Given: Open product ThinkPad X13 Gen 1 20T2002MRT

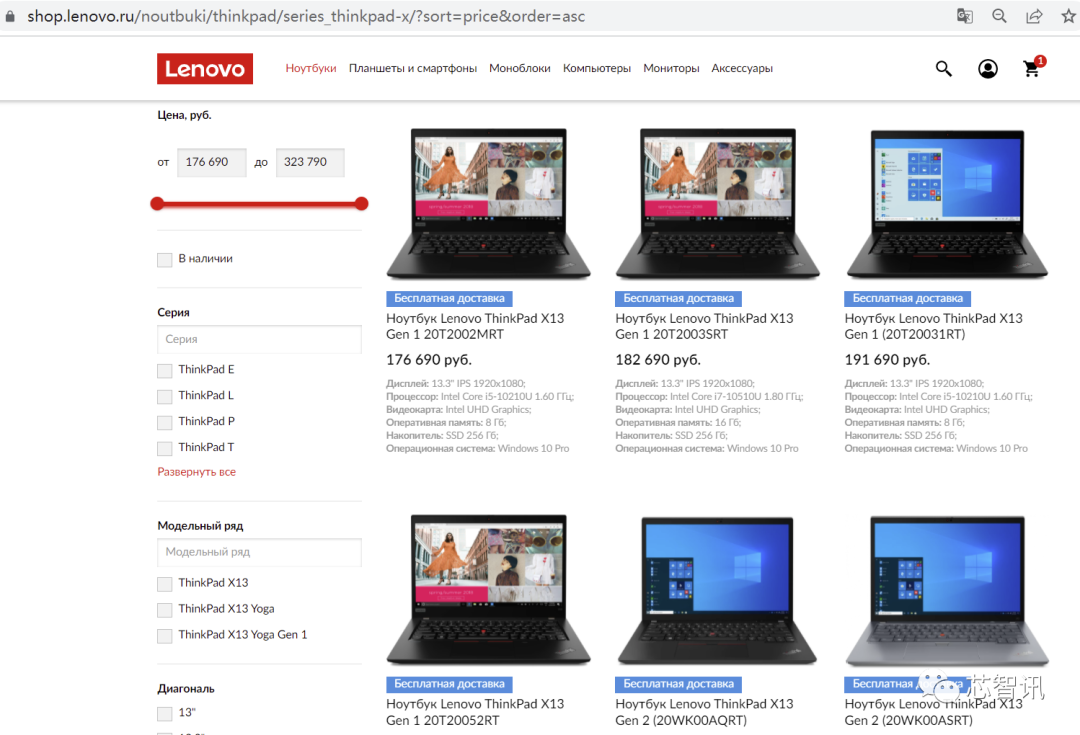Looking at the screenshot, I should [475, 327].
